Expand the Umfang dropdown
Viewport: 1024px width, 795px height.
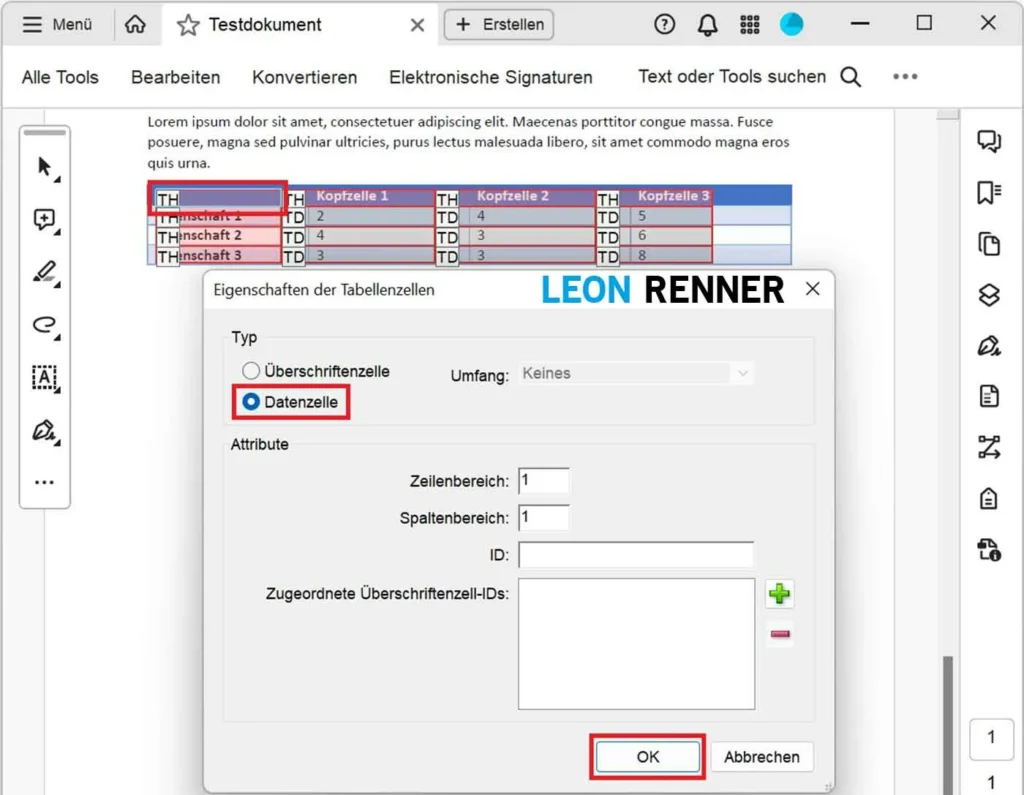pos(635,373)
